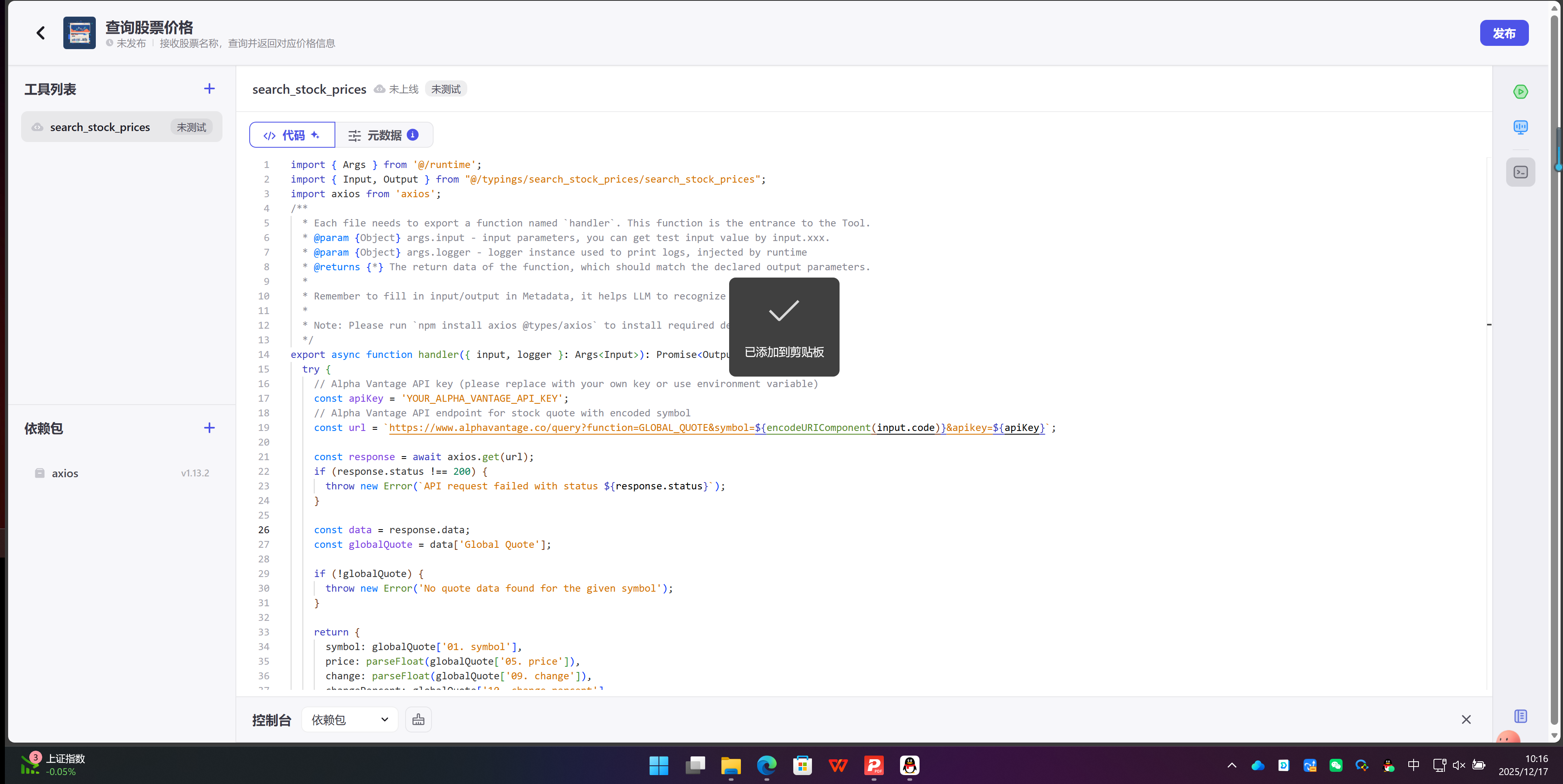1563x784 pixels.
Task: Clear console output with the broom icon
Action: [418, 720]
